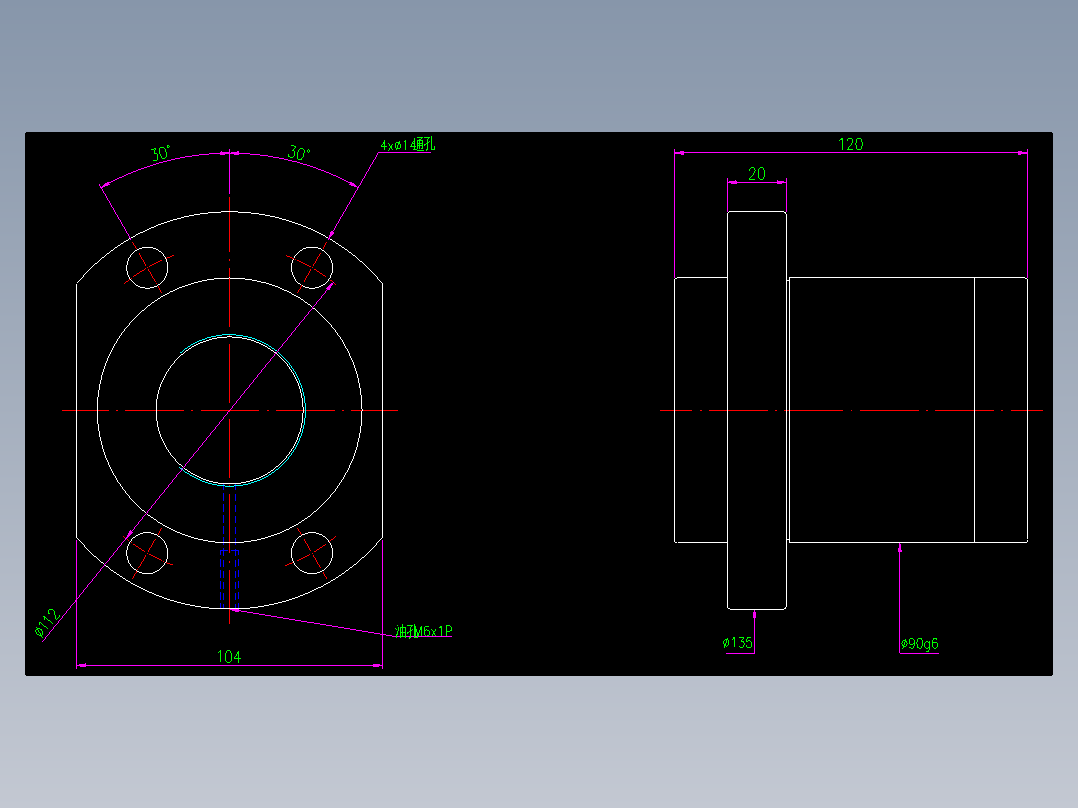Select the upper-left bolt hole circle
This screenshot has height=808, width=1078.
[147, 267]
